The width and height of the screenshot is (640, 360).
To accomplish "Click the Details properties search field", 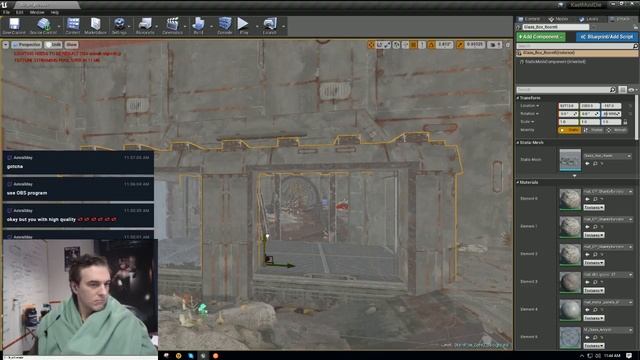I will point(566,89).
